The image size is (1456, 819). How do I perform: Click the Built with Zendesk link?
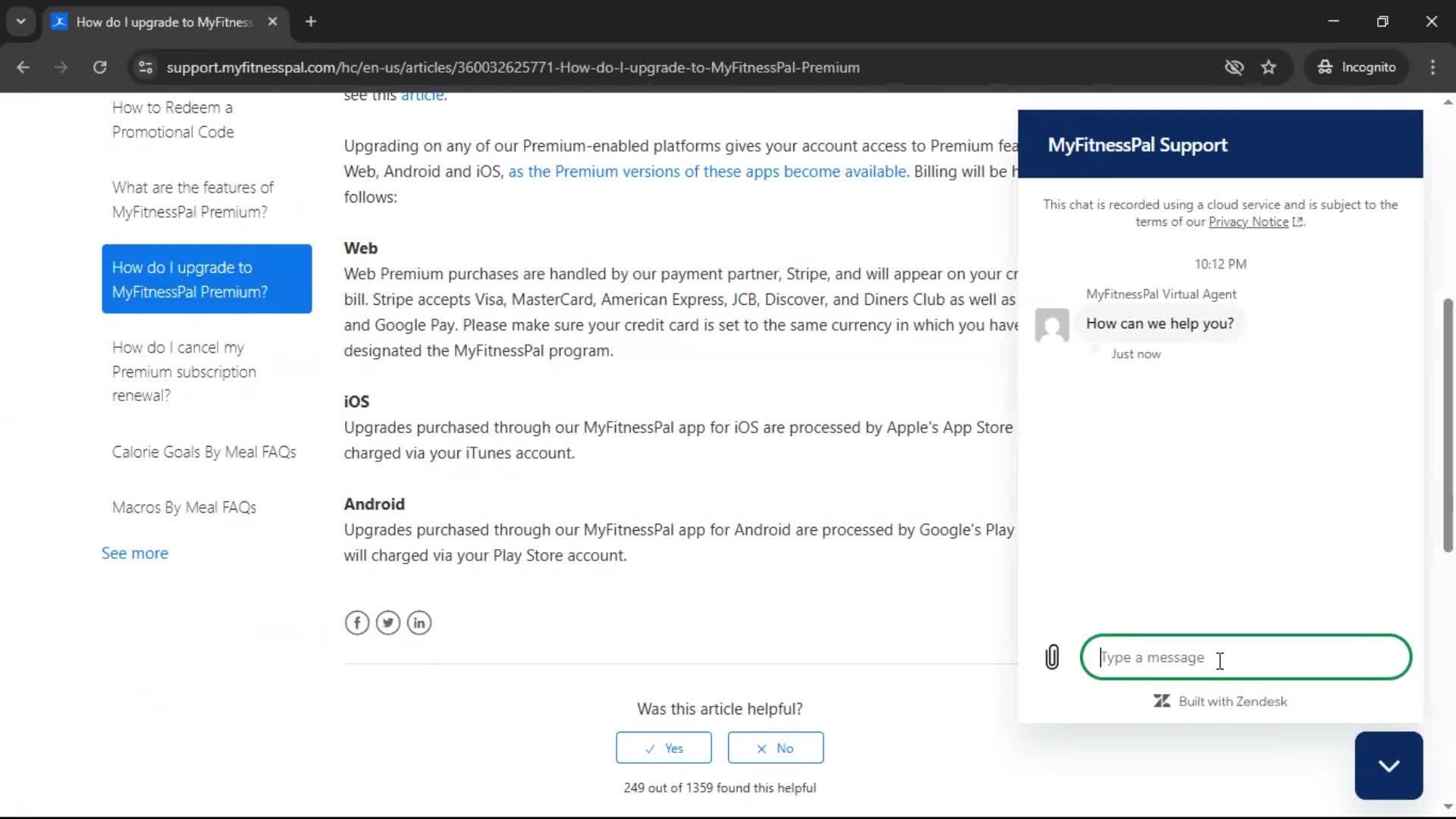point(1220,701)
